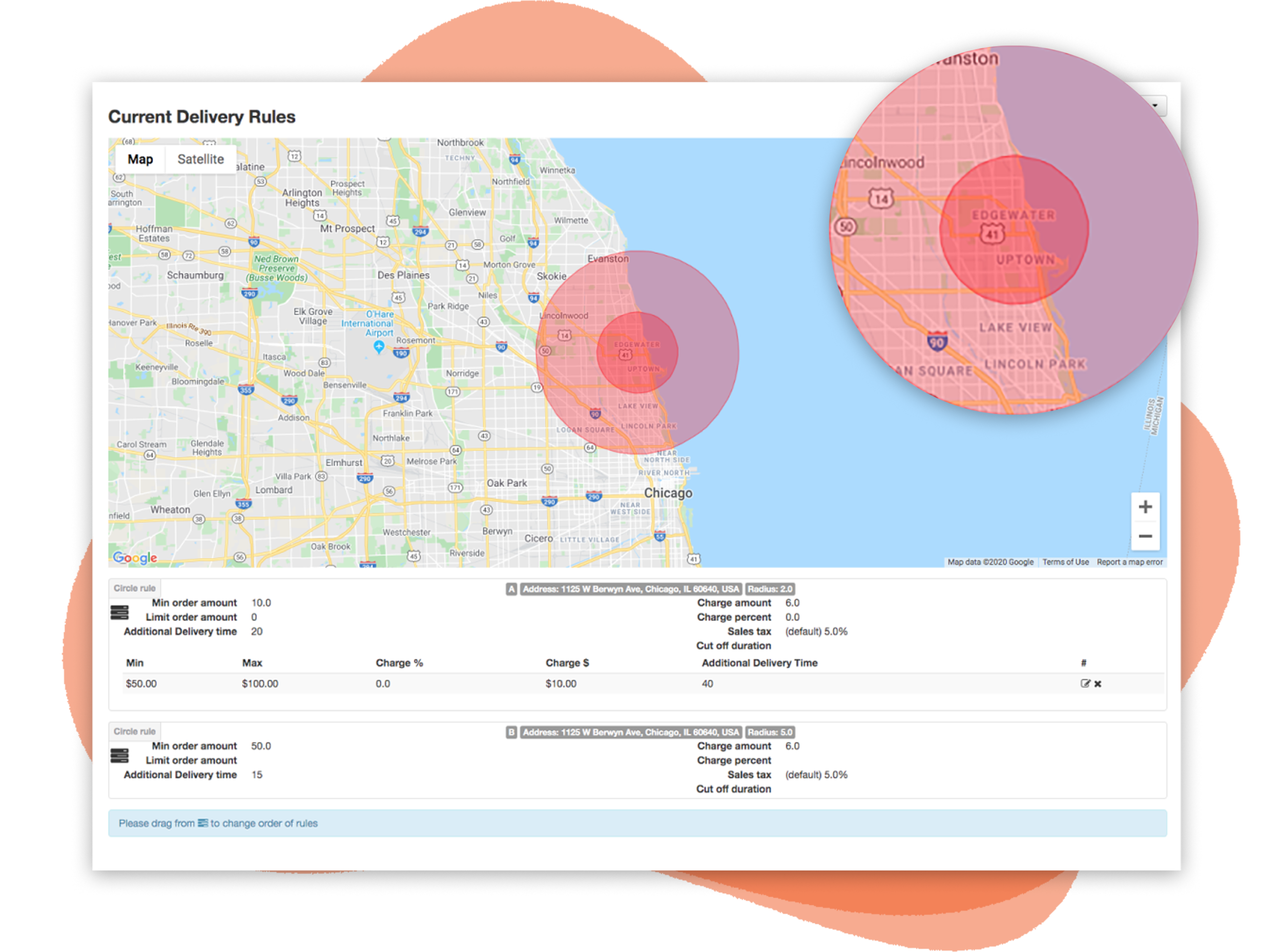Switch map to Map view
The height and width of the screenshot is (952, 1281).
click(x=140, y=159)
